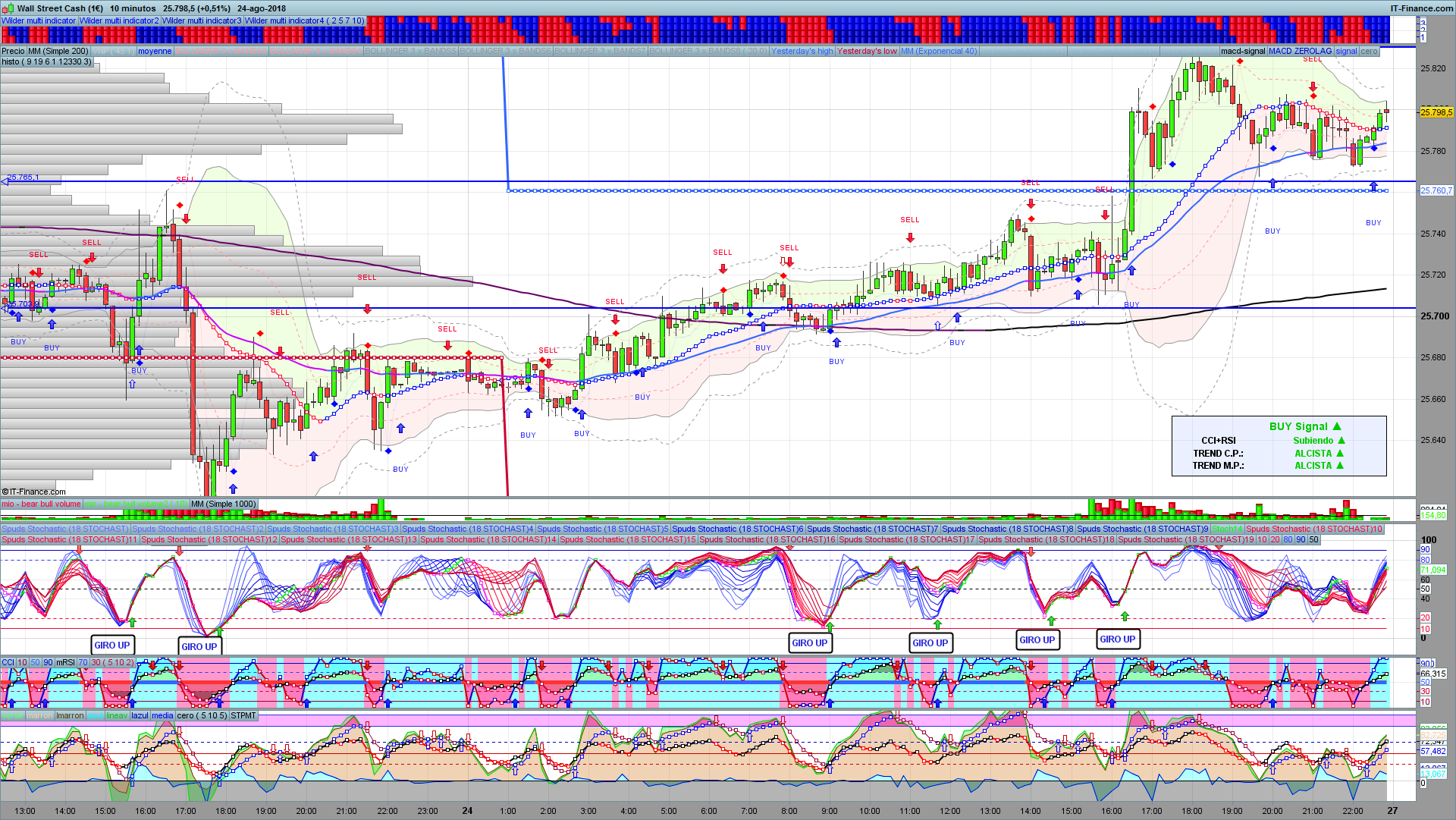Open the cero ( 5 10 5) label
1456x820 pixels.
202,715
